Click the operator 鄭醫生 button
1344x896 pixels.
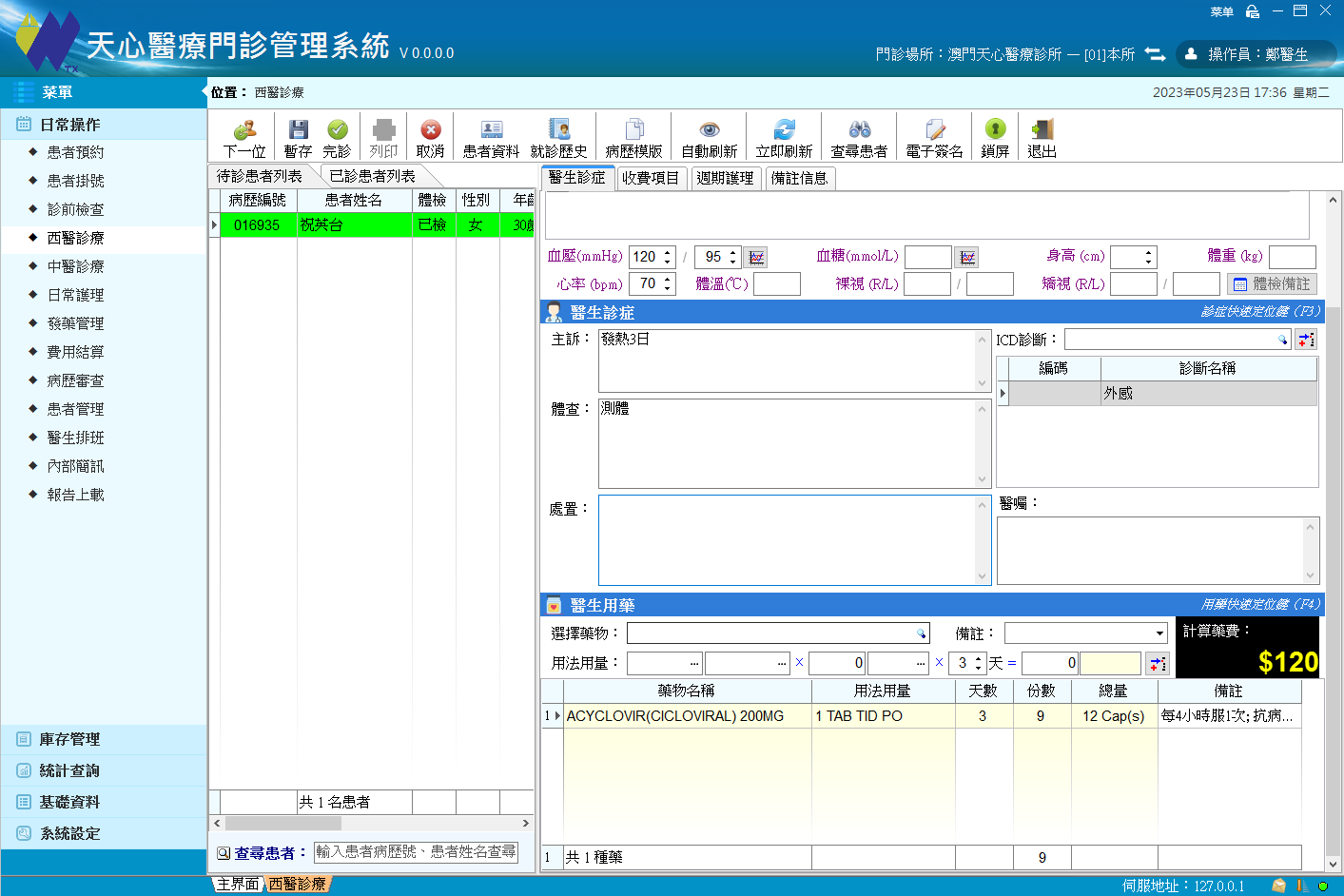pos(1256,54)
